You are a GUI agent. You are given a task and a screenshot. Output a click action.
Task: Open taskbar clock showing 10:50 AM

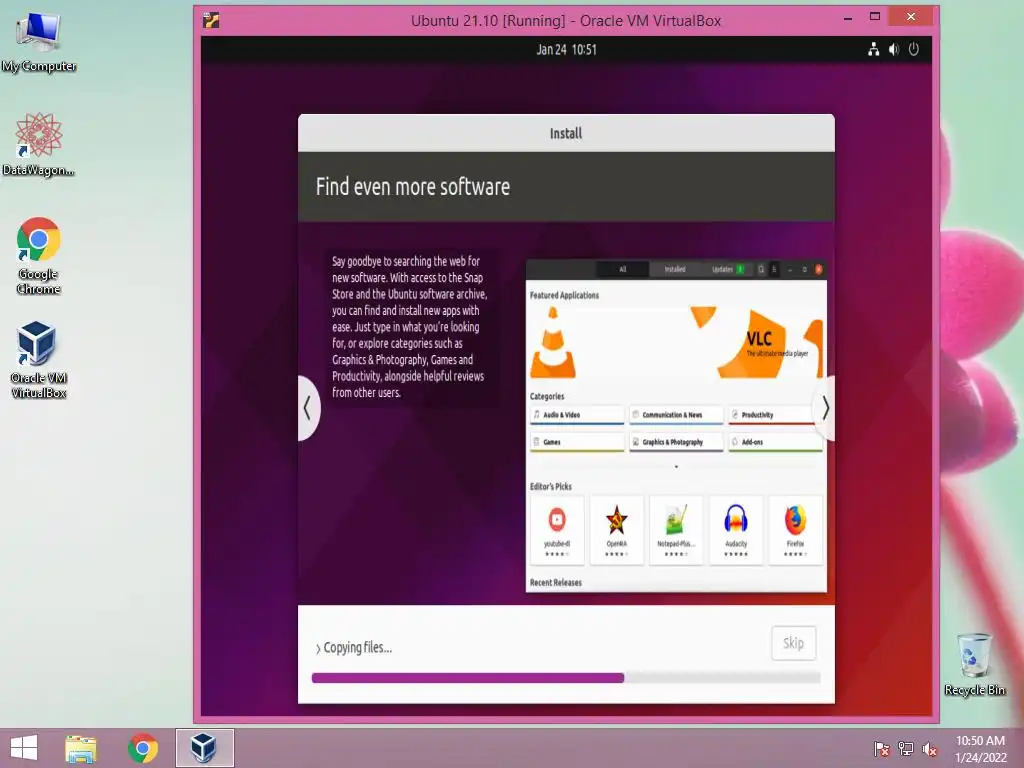(980, 748)
